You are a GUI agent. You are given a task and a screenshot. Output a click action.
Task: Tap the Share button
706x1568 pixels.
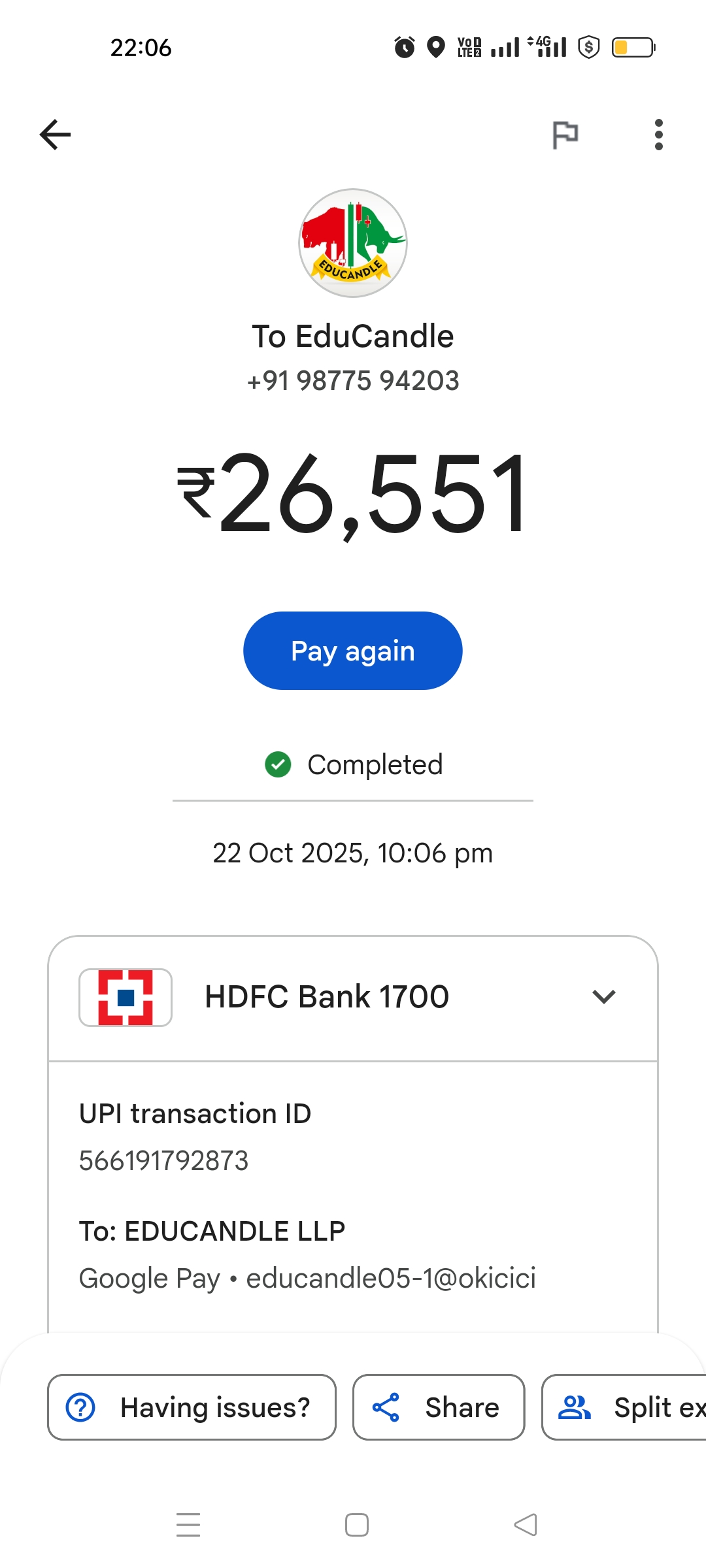(439, 1407)
